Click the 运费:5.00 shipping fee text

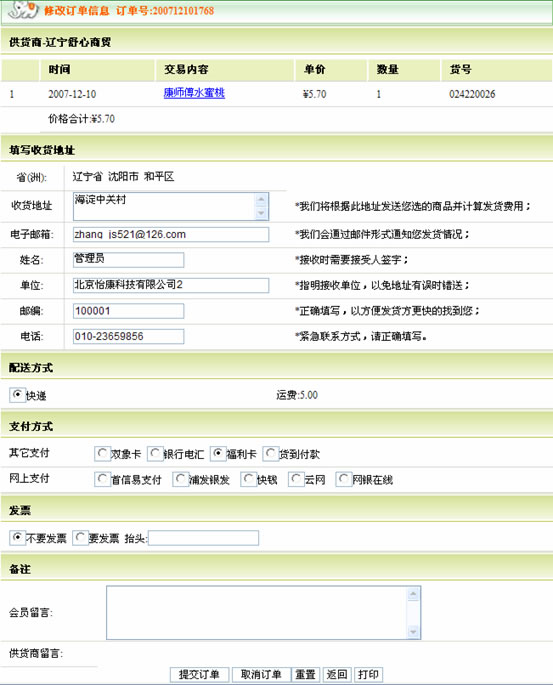(297, 395)
